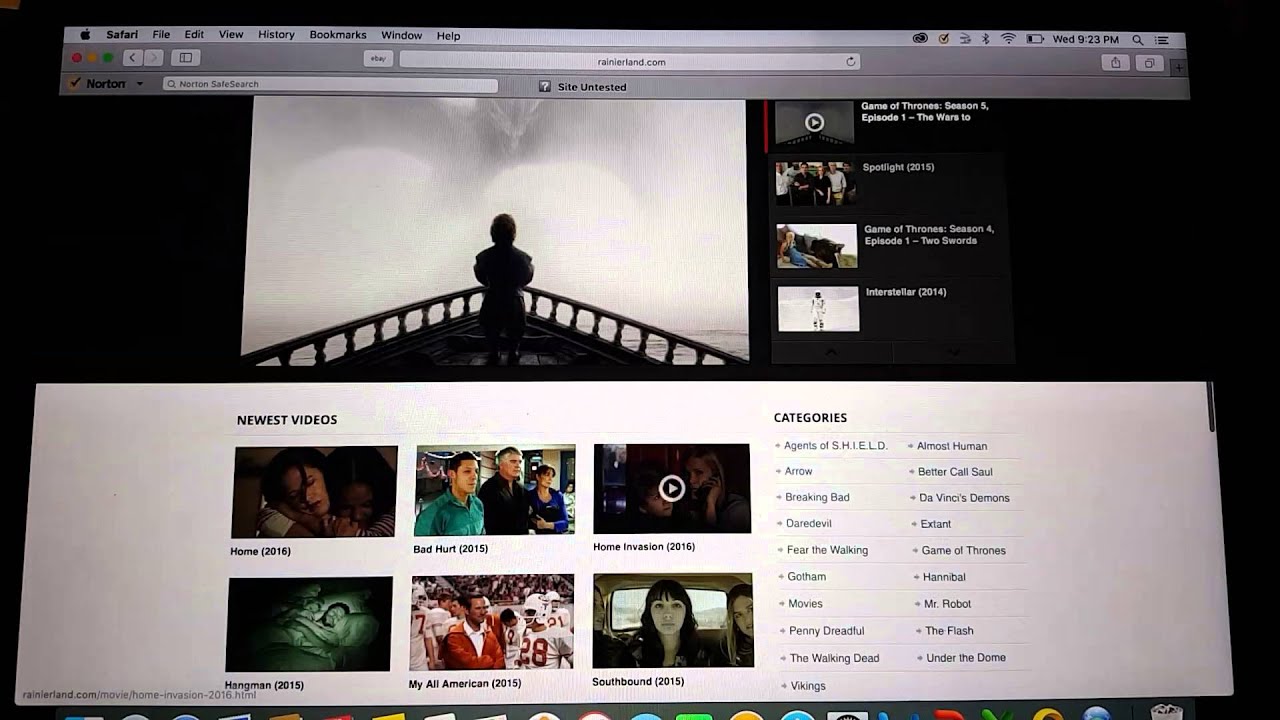Open the Safari menu

(122, 35)
